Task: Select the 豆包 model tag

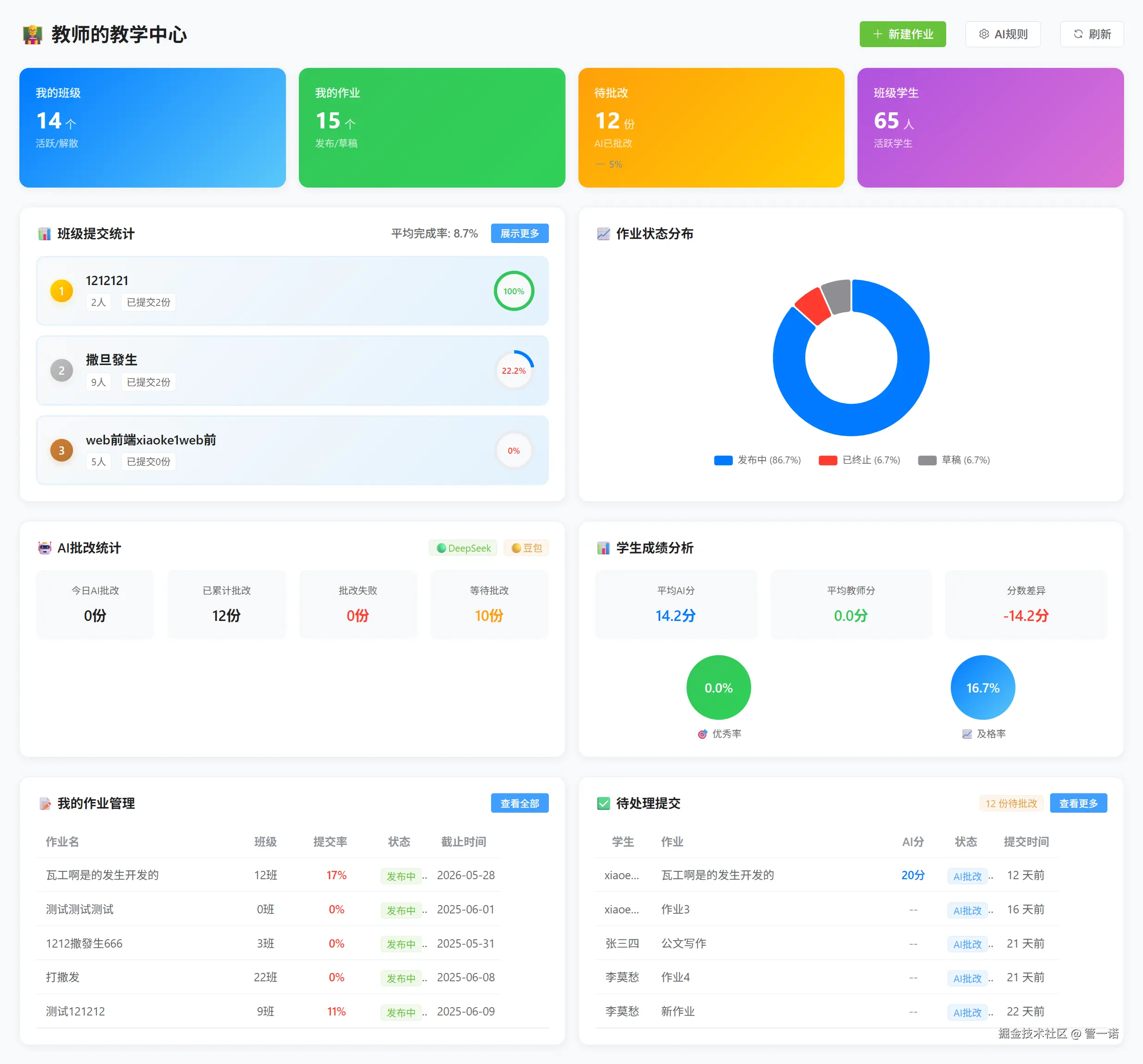Action: pos(526,548)
